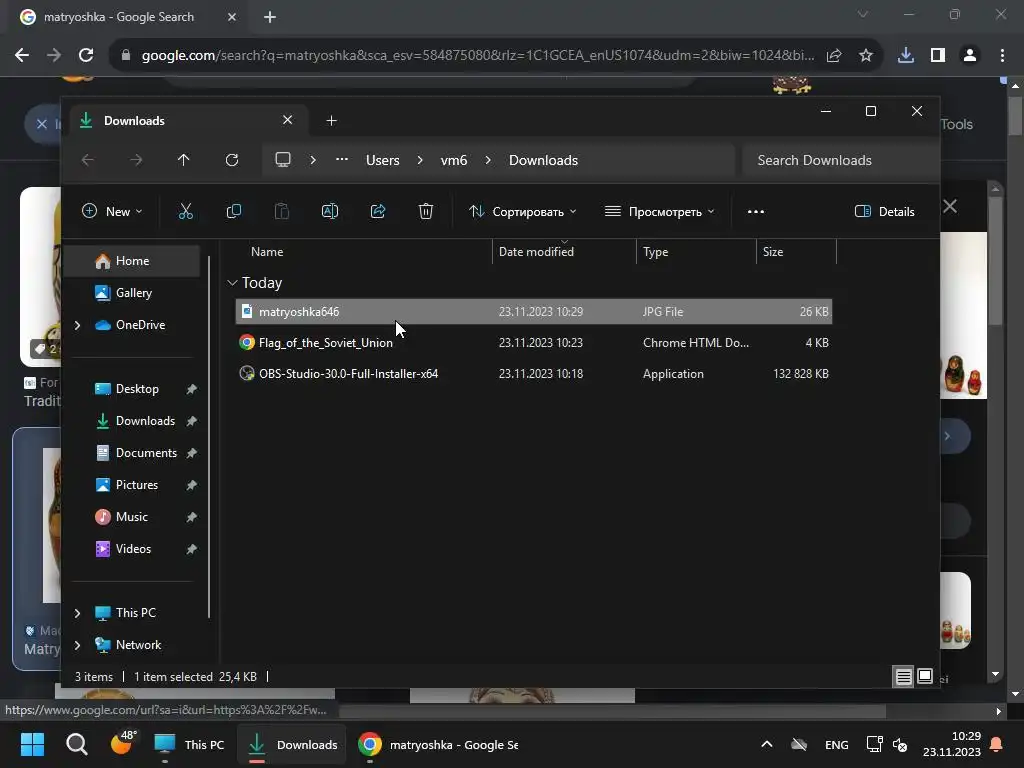1024x768 pixels.
Task: Open Chrome downloads tray icon
Action: [906, 56]
